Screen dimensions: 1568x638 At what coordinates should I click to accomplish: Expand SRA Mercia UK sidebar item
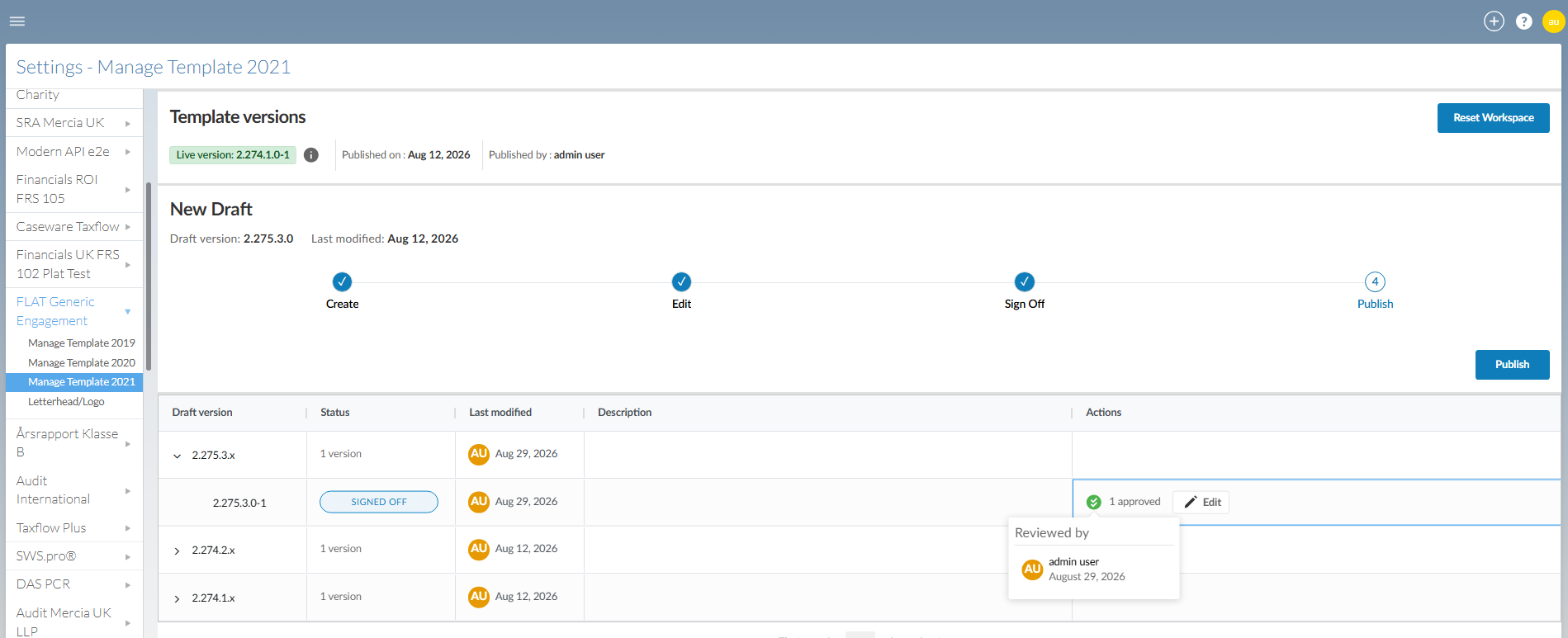pyautogui.click(x=128, y=124)
